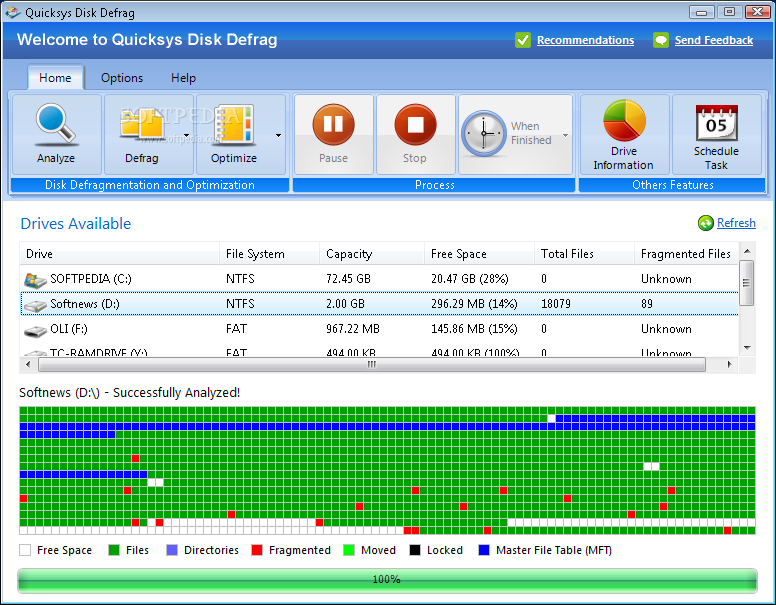The height and width of the screenshot is (605, 776).
Task: Open Drive Information pie chart
Action: click(624, 120)
